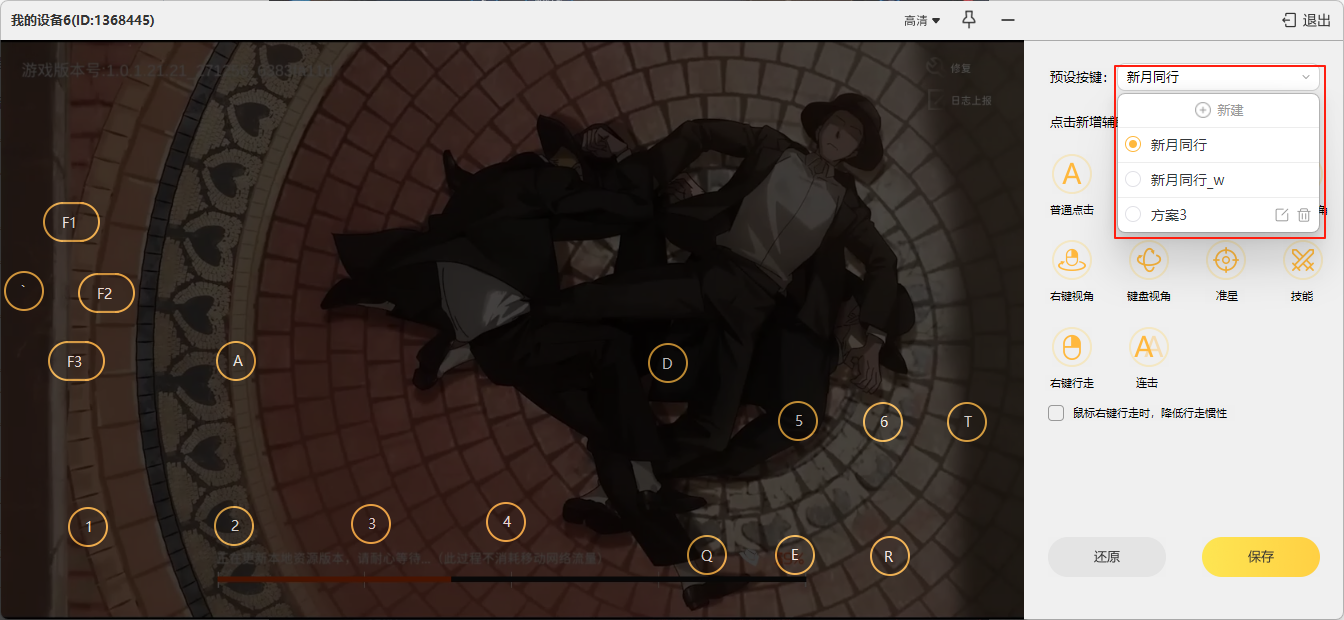Select the A key circle on the game screen

click(237, 361)
